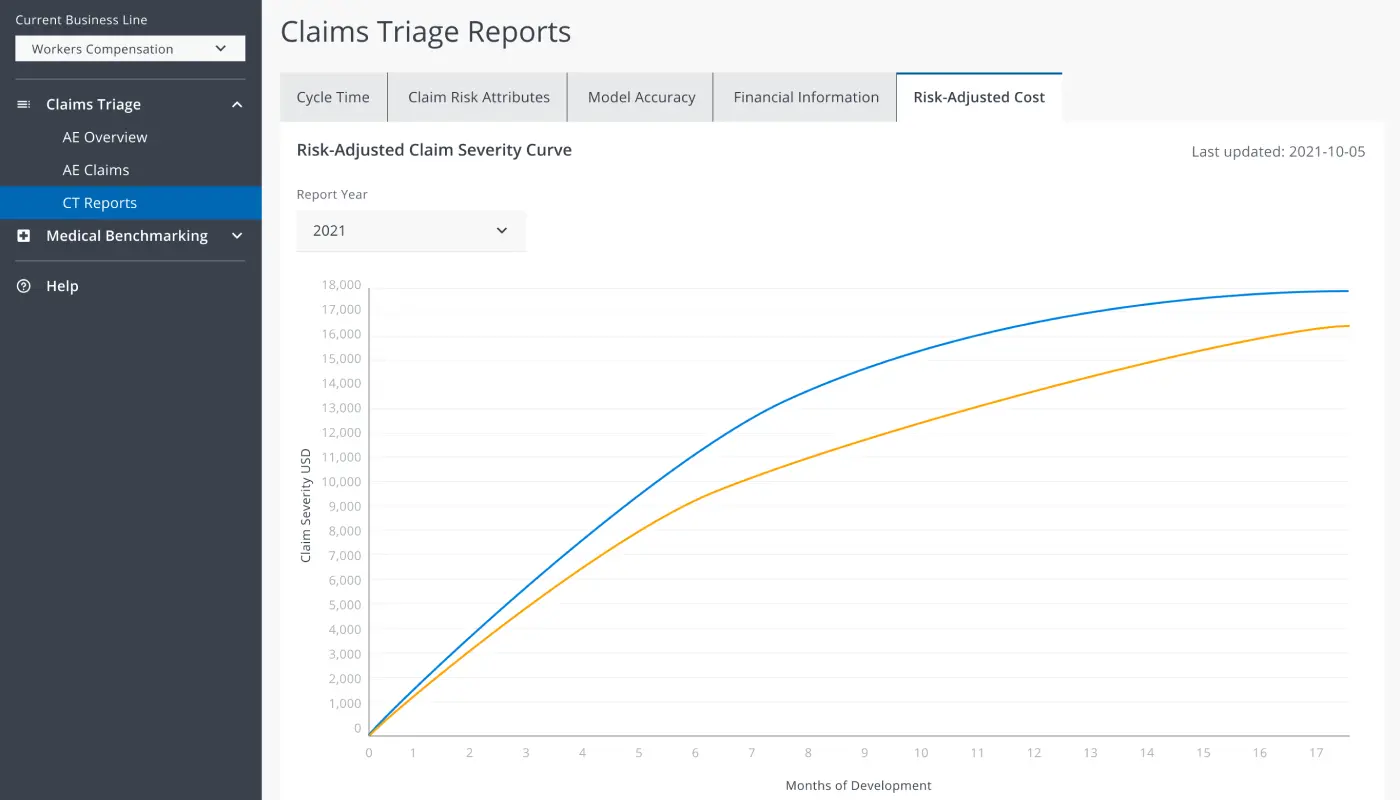Click the Claims Triage list icon
The height and width of the screenshot is (800, 1400).
22,104
